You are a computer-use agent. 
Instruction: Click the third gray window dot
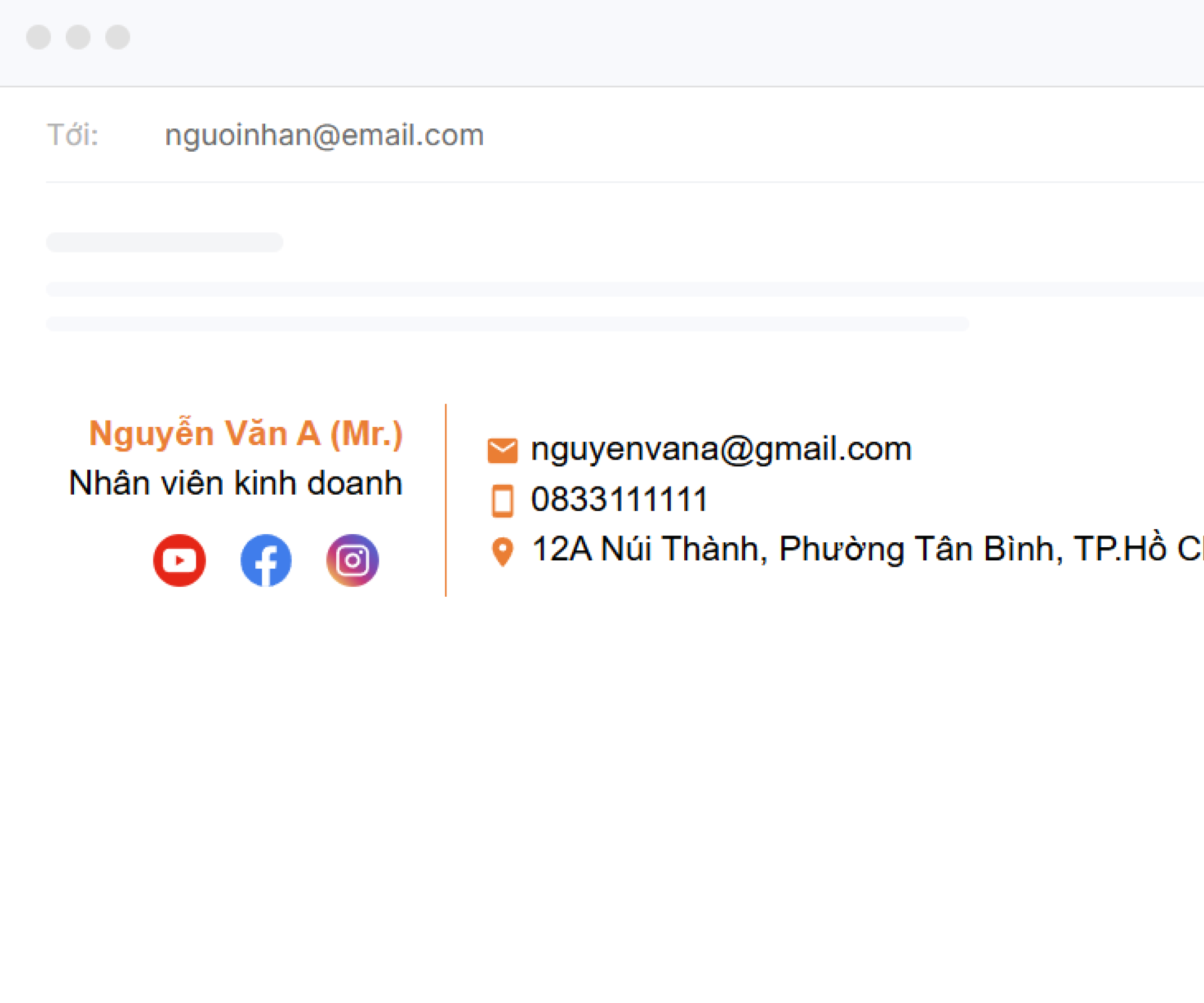point(117,37)
